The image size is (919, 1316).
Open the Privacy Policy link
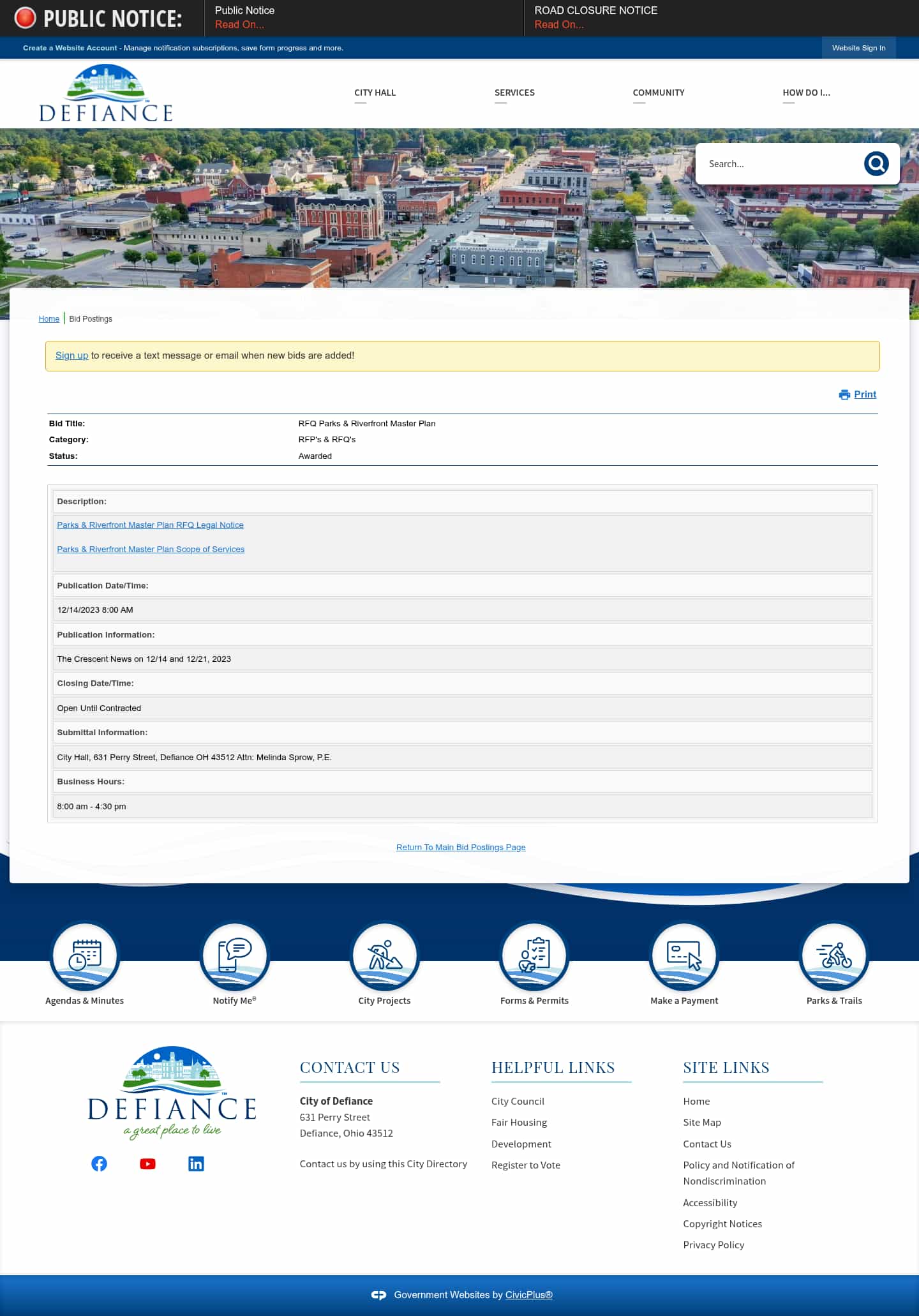tap(714, 1245)
